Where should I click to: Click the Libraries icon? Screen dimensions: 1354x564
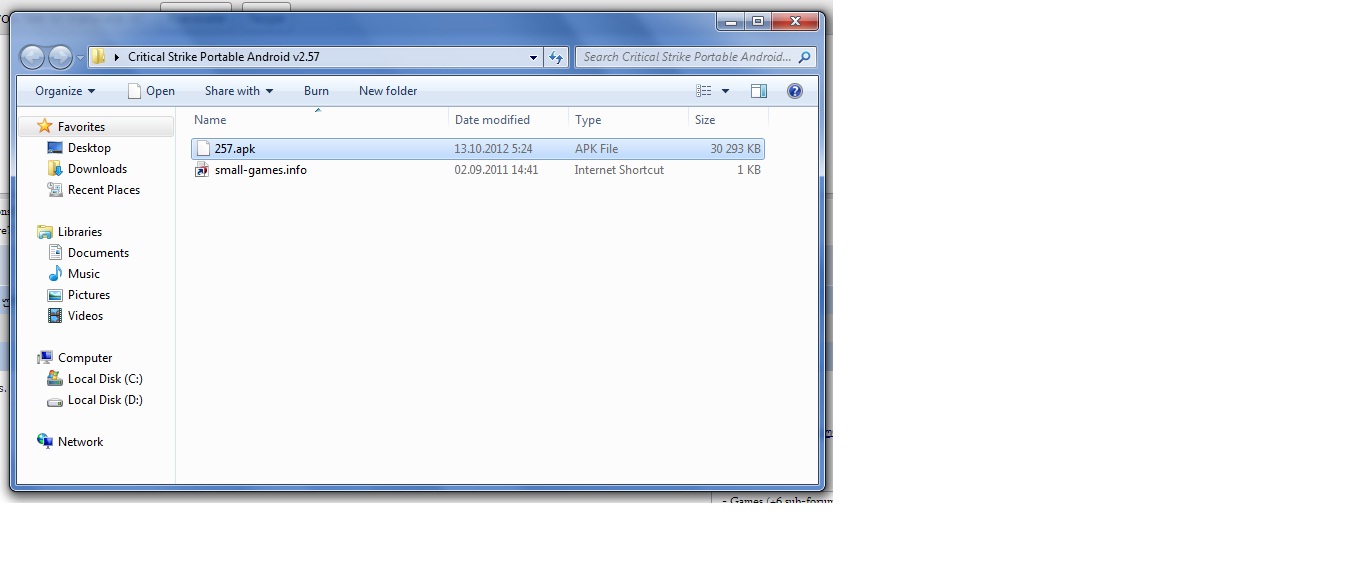(x=44, y=232)
